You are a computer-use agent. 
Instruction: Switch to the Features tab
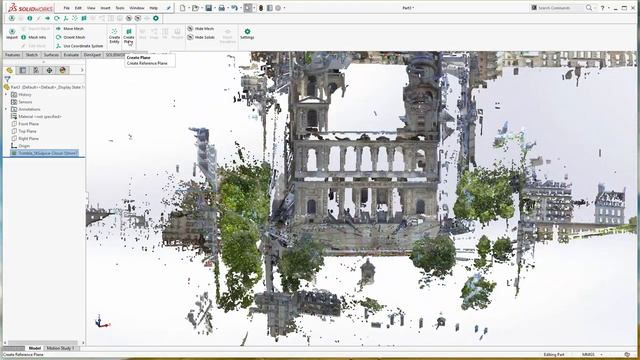pyautogui.click(x=13, y=55)
